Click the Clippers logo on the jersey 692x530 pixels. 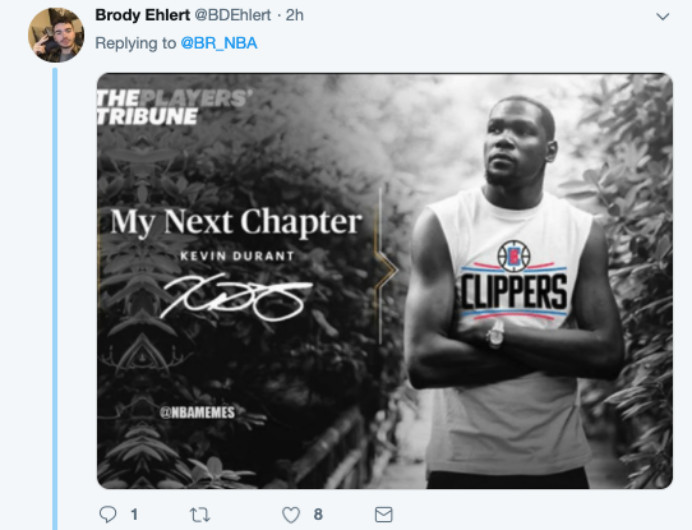514,255
